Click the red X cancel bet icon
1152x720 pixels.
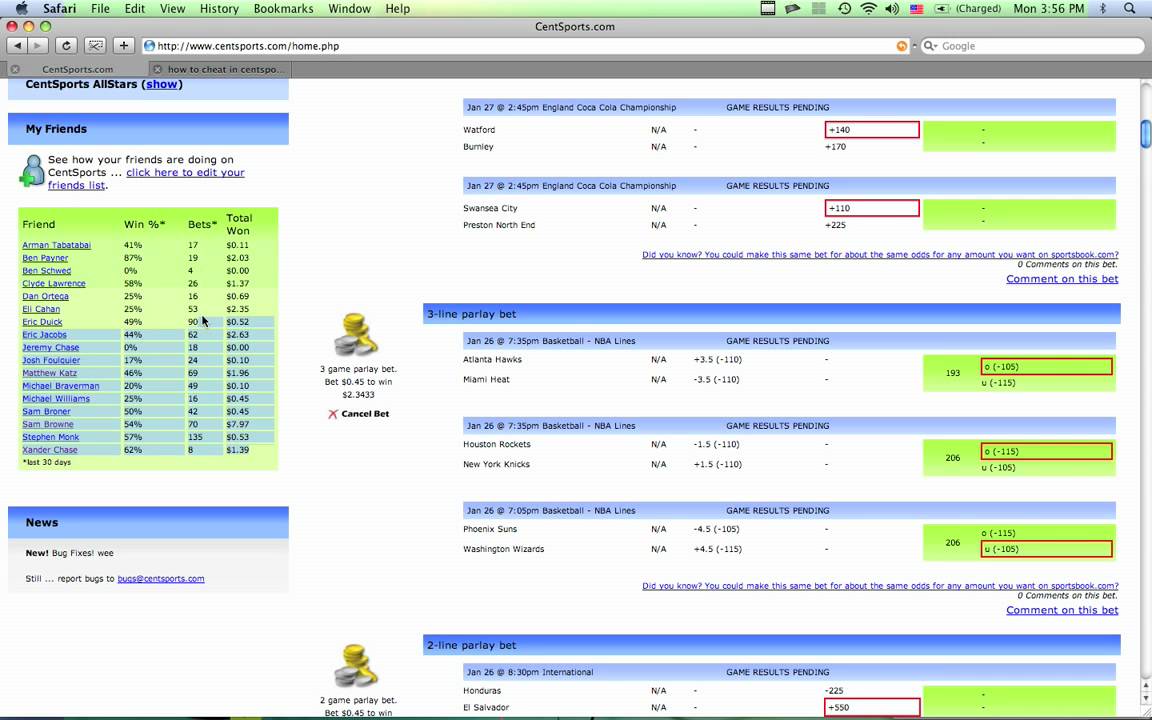[x=332, y=414]
